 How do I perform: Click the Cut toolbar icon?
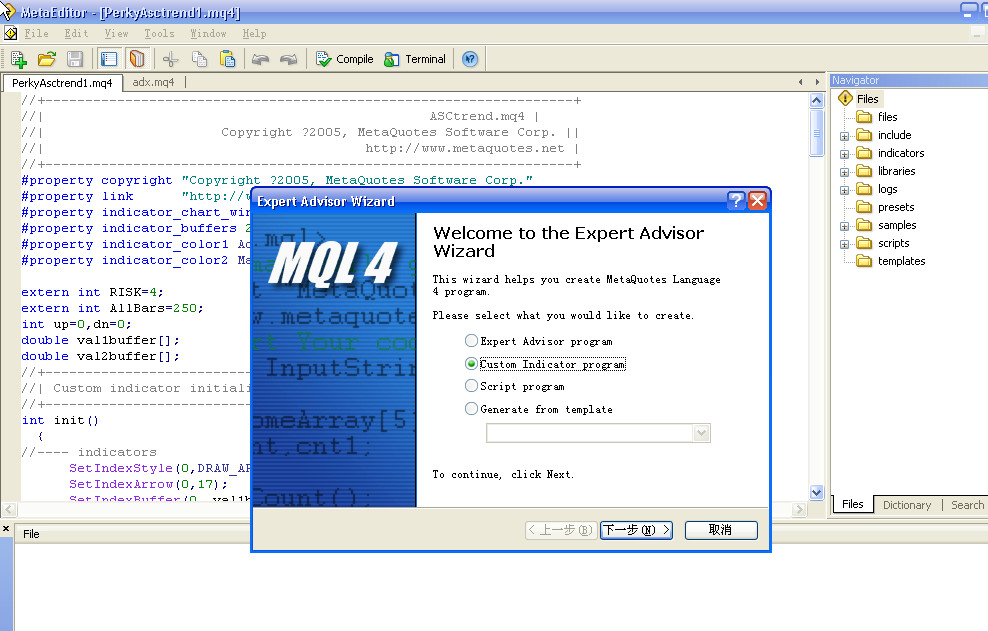171,59
